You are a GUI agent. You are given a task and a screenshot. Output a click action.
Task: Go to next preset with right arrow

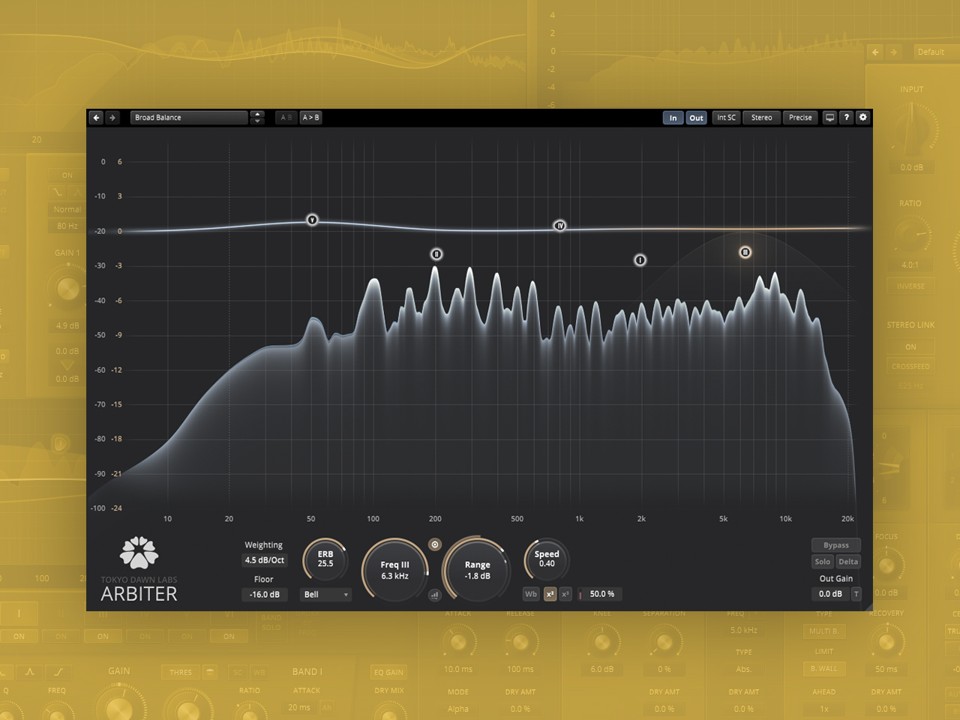[x=112, y=118]
